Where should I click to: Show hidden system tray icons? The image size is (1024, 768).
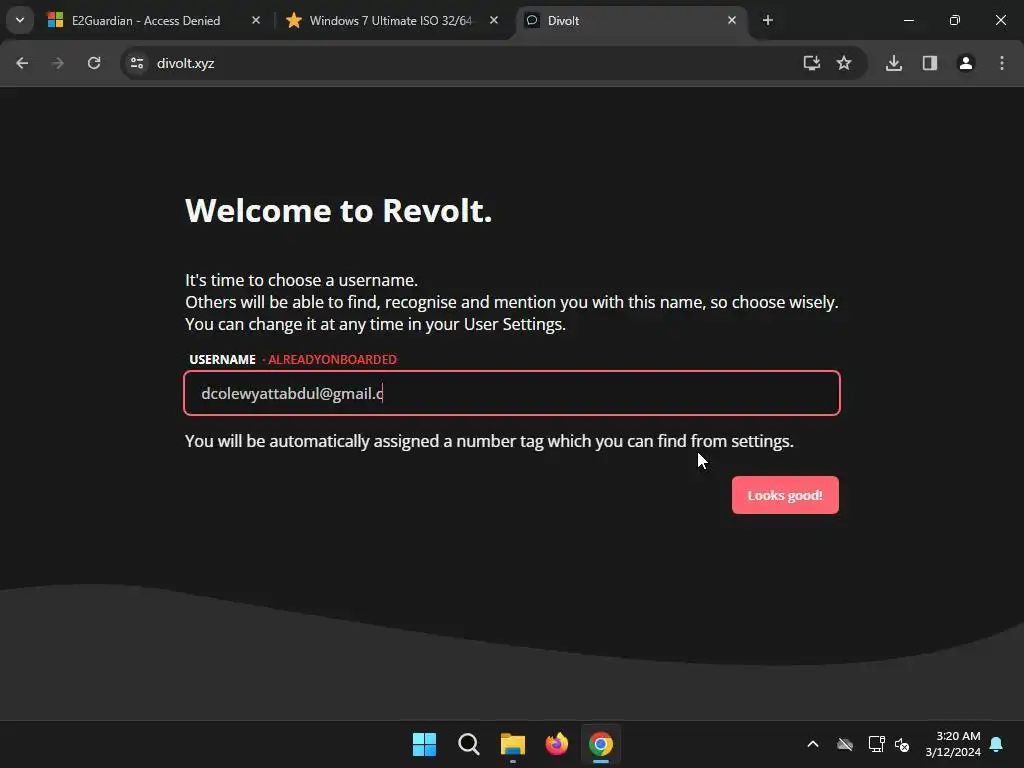click(x=813, y=744)
